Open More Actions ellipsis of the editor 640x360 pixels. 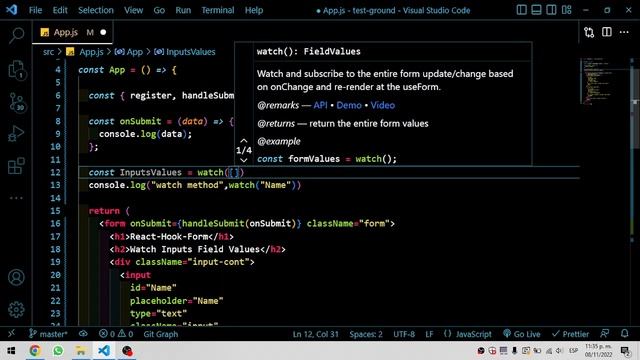click(x=624, y=32)
